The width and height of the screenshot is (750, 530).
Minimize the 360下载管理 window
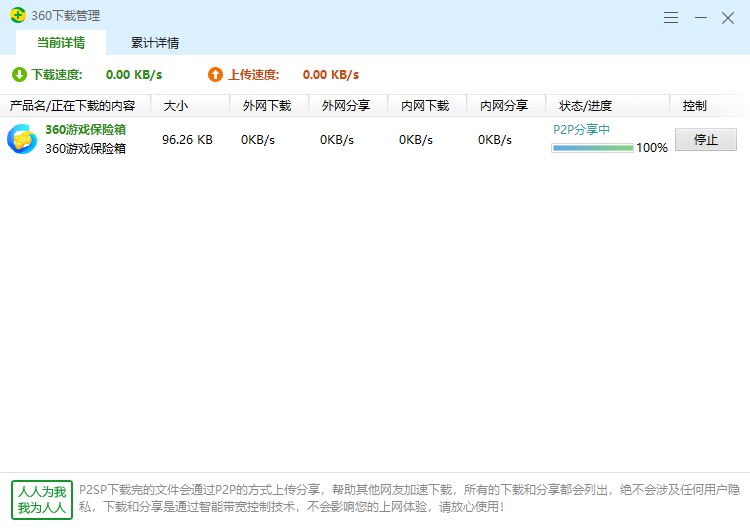[701, 18]
